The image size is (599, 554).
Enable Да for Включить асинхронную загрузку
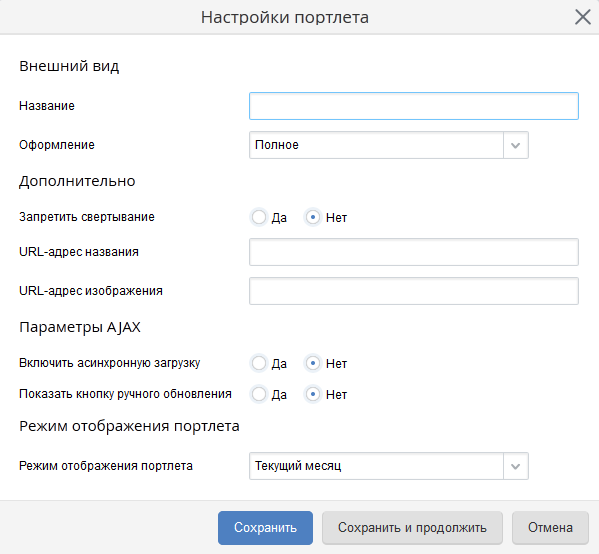coord(259,363)
